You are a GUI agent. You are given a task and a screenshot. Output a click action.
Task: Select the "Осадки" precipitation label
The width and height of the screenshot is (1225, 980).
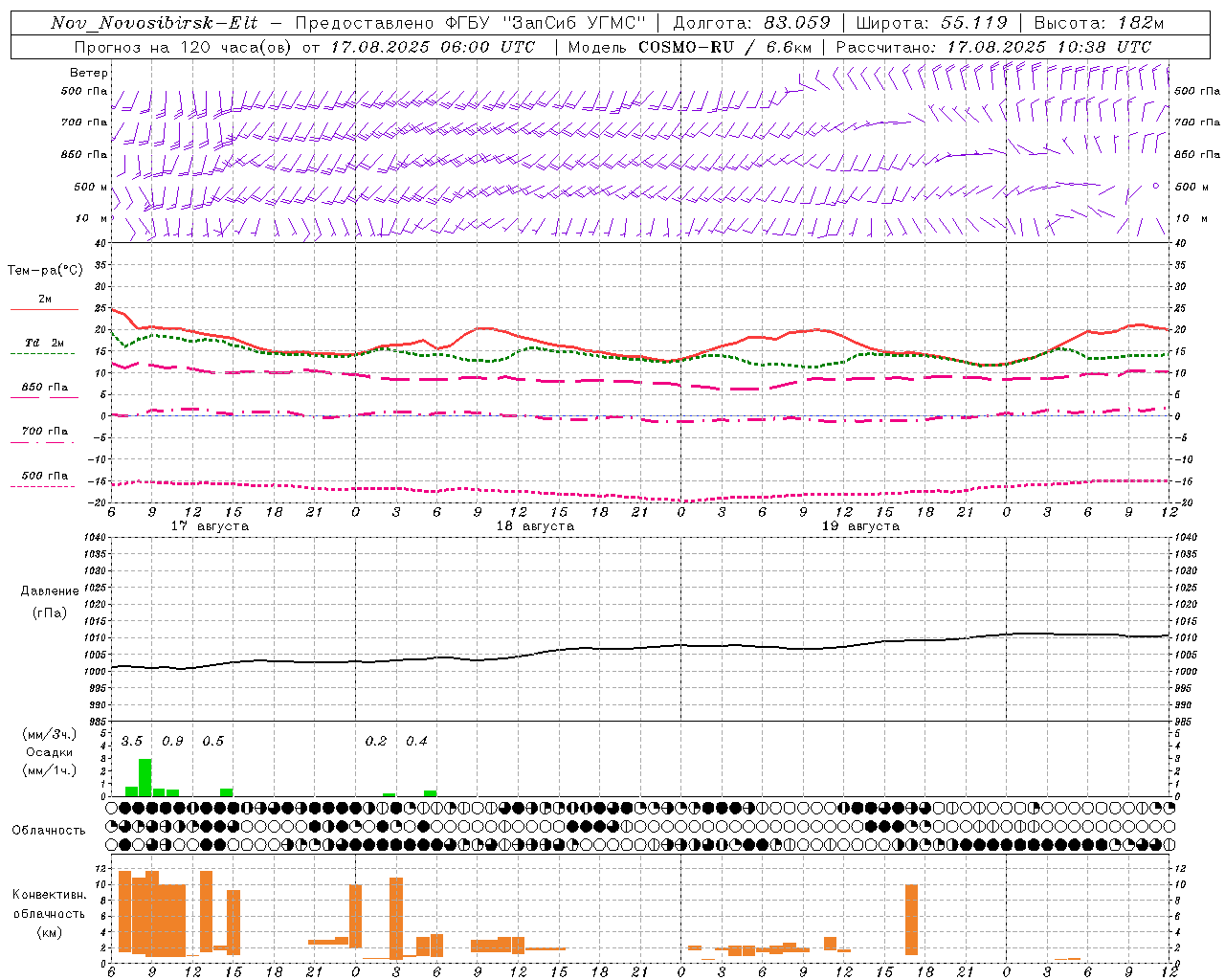tap(50, 752)
